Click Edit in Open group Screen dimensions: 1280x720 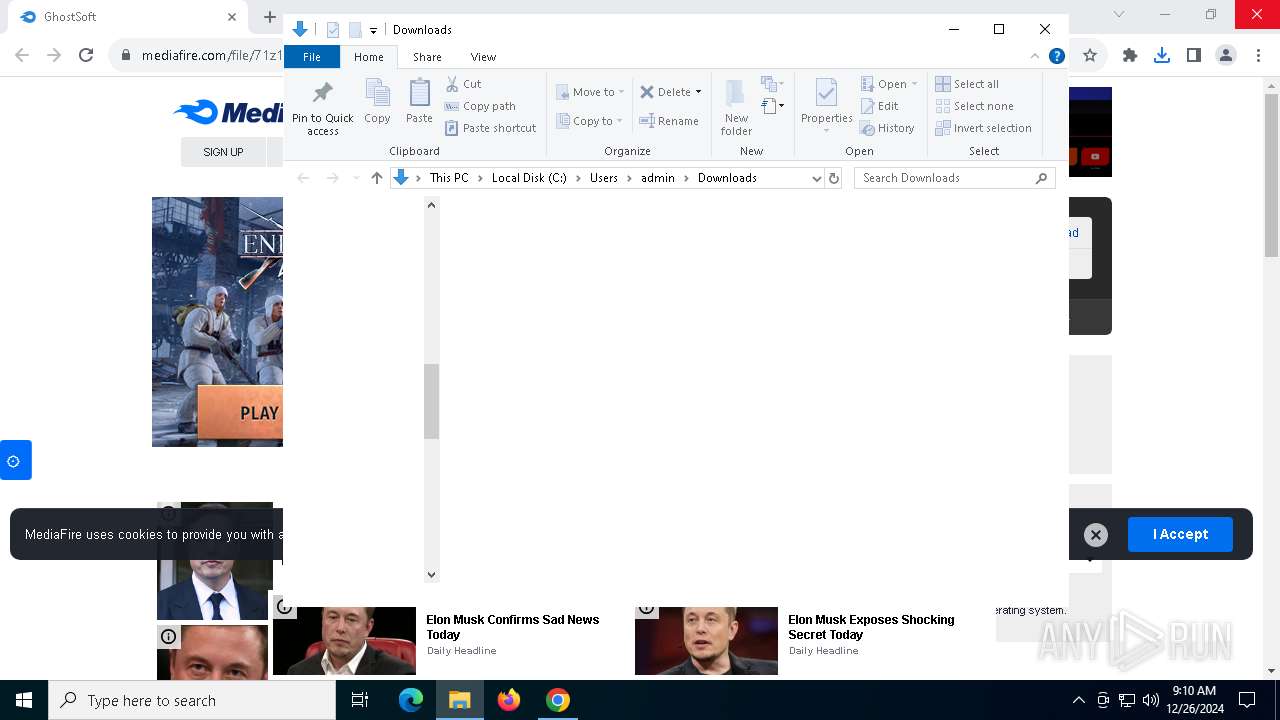pyautogui.click(x=880, y=106)
